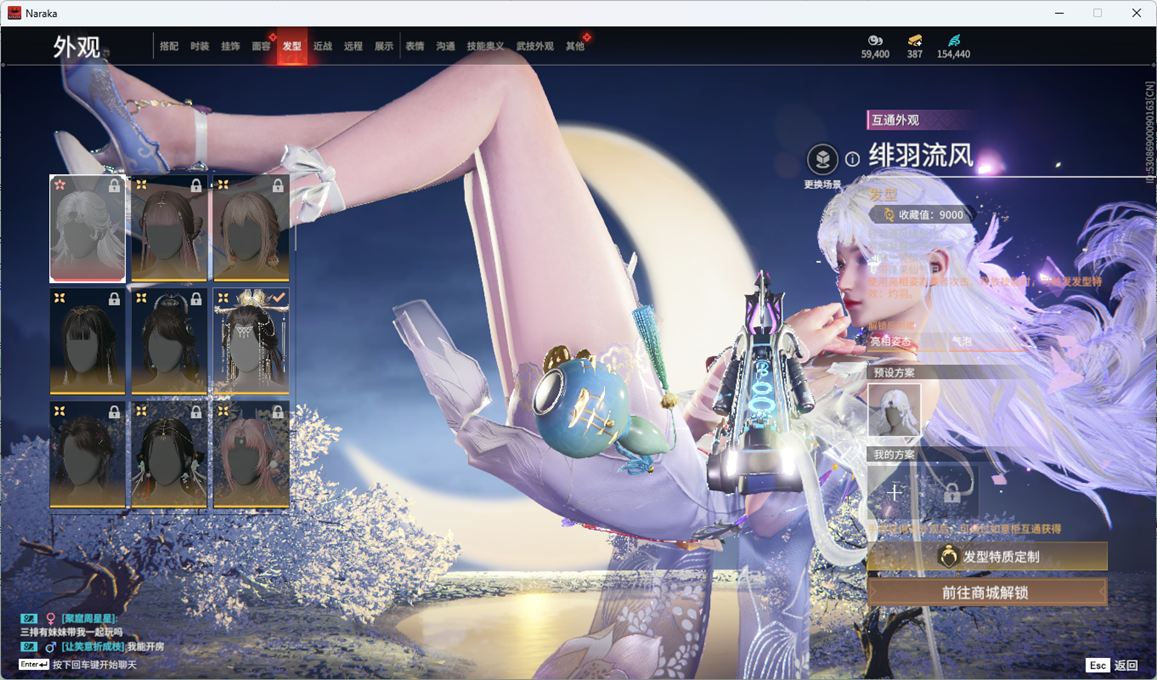
Task: Select the 亮相姿态 preview option
Action: 891,342
